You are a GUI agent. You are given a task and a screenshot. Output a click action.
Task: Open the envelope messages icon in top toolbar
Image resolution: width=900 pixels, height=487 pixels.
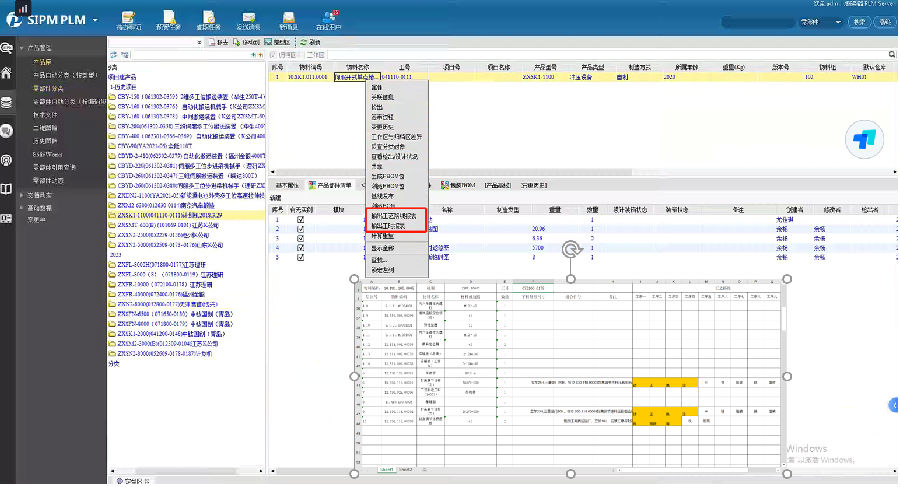[251, 19]
